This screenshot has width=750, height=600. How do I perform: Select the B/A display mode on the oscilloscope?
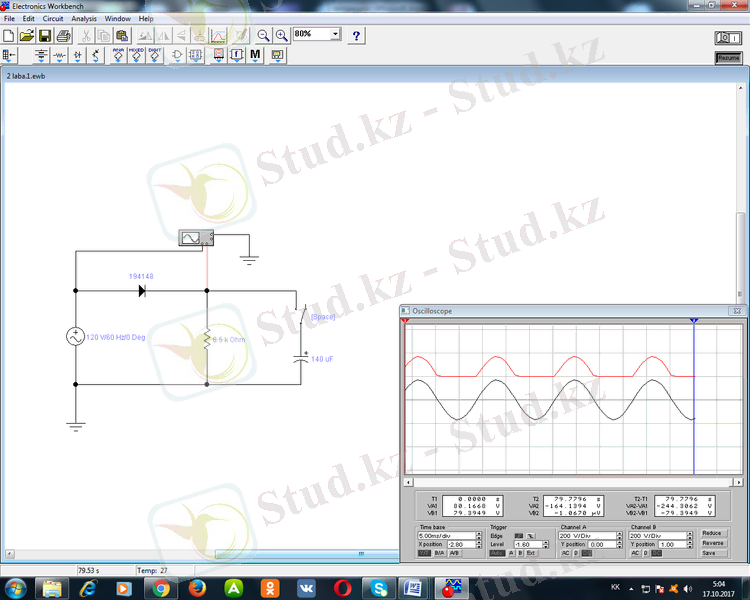coord(439,552)
